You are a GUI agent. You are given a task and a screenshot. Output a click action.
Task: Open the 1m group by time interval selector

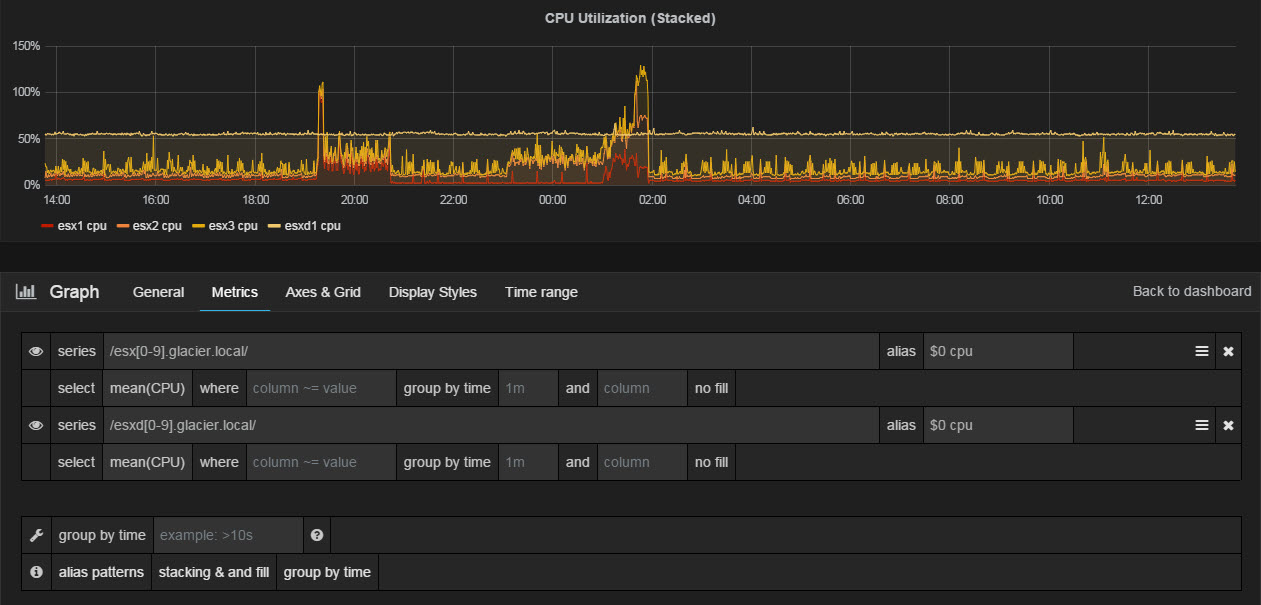coord(528,388)
